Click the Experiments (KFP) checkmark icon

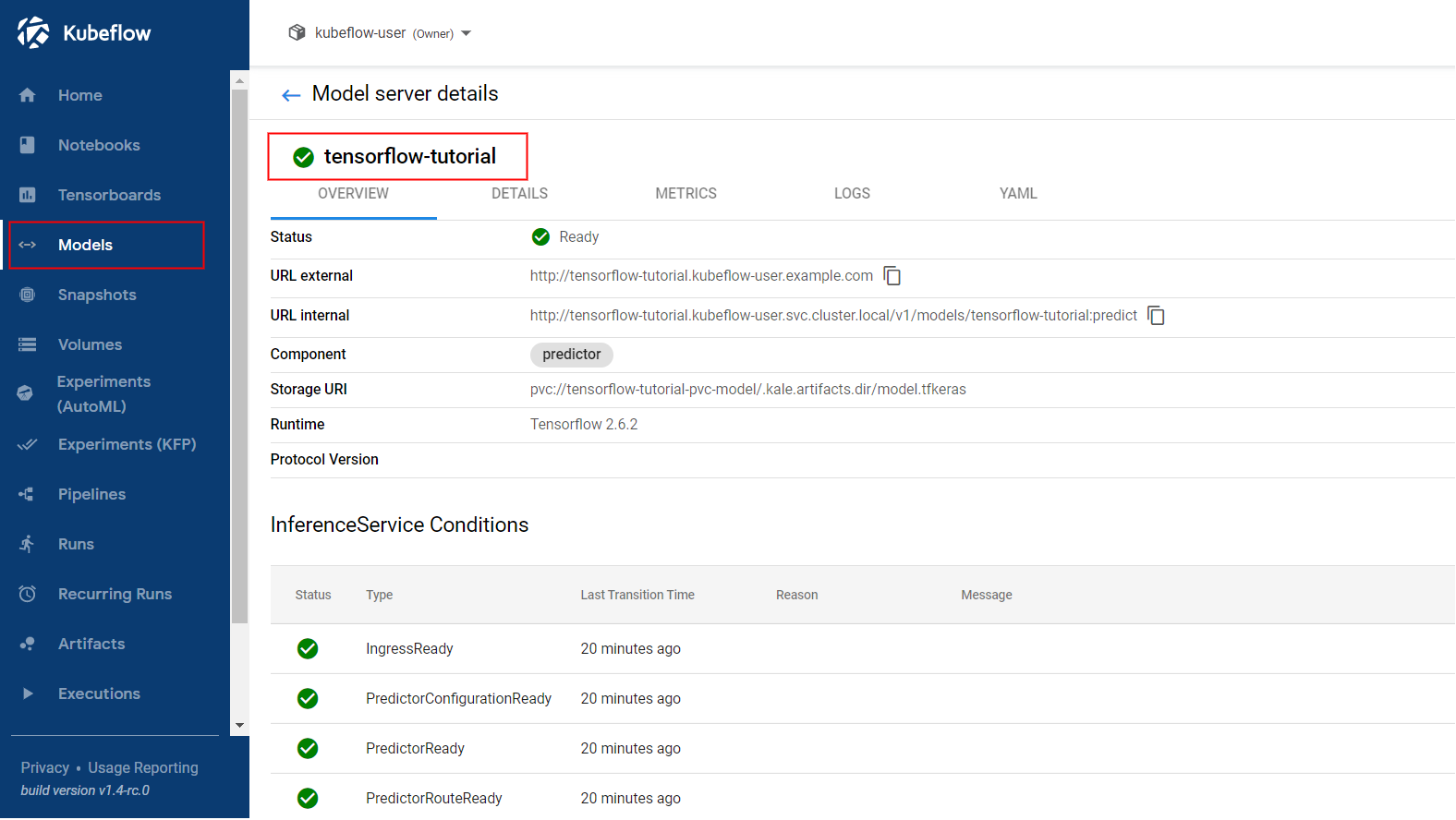point(28,444)
